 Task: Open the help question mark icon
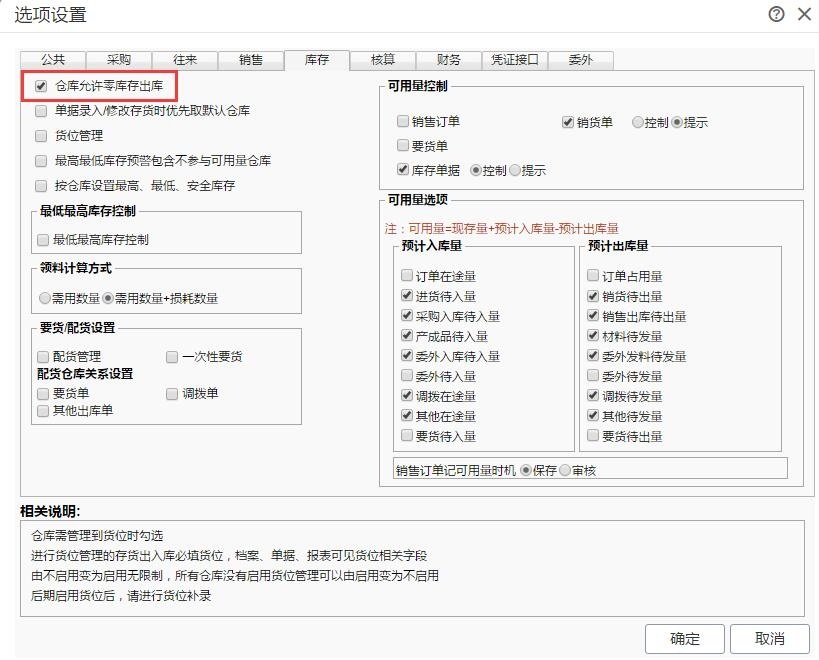click(x=776, y=14)
